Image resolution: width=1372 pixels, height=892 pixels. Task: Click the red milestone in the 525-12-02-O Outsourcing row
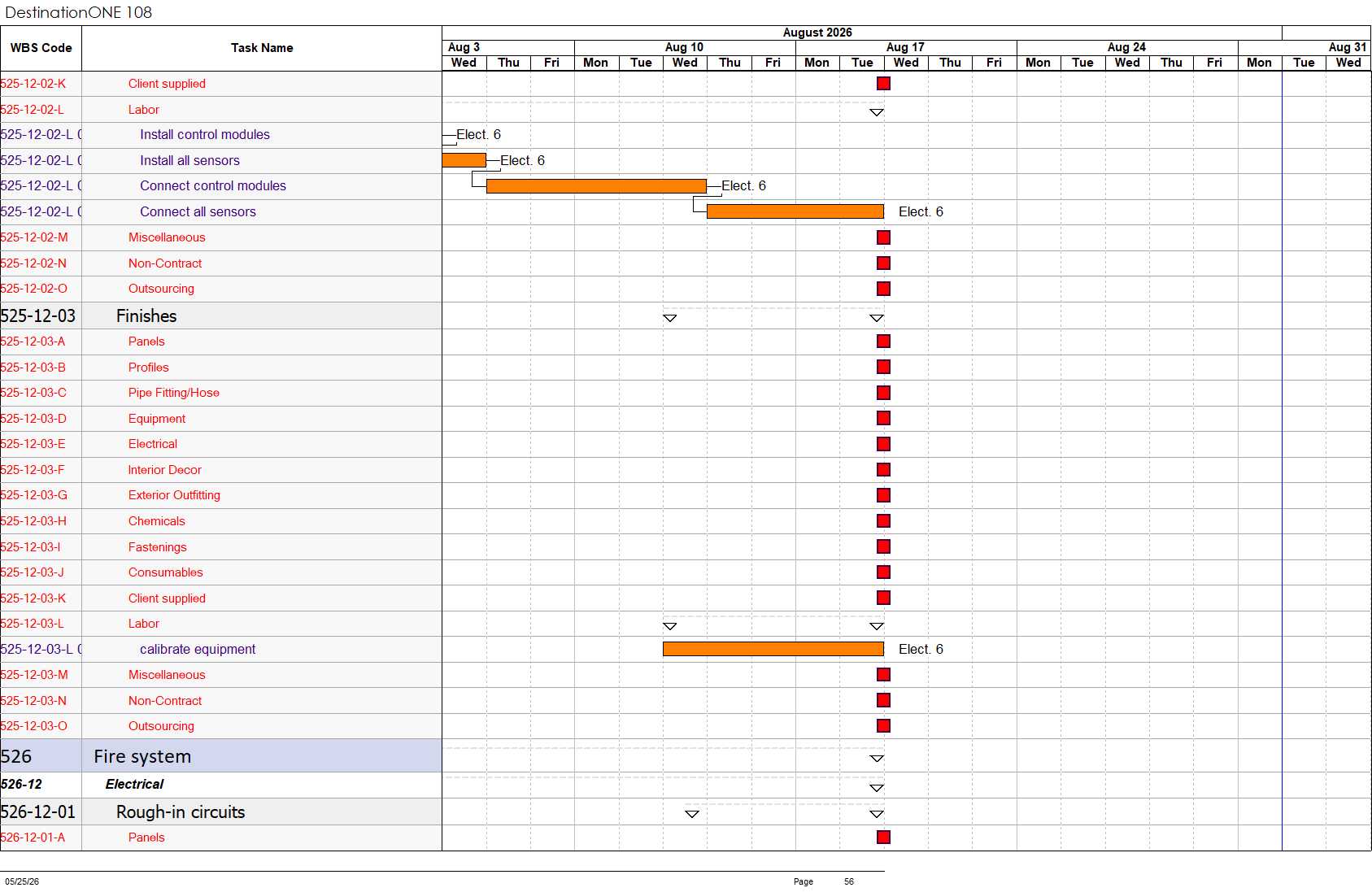tap(883, 289)
